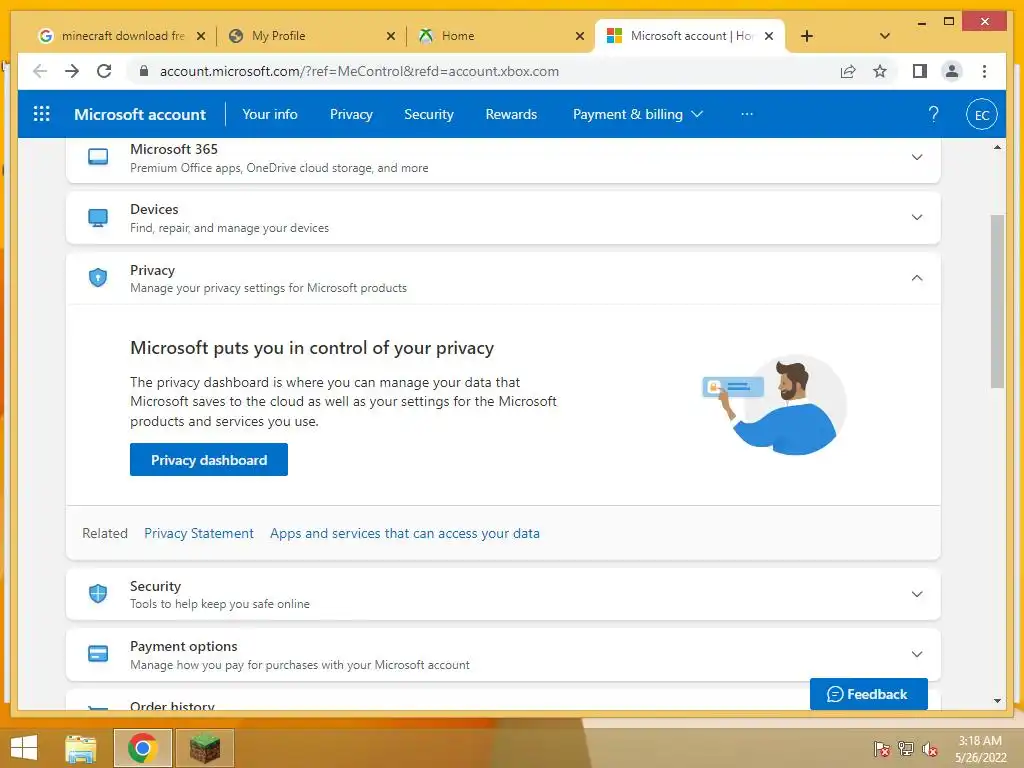Click the Order history section heading

coord(172,705)
